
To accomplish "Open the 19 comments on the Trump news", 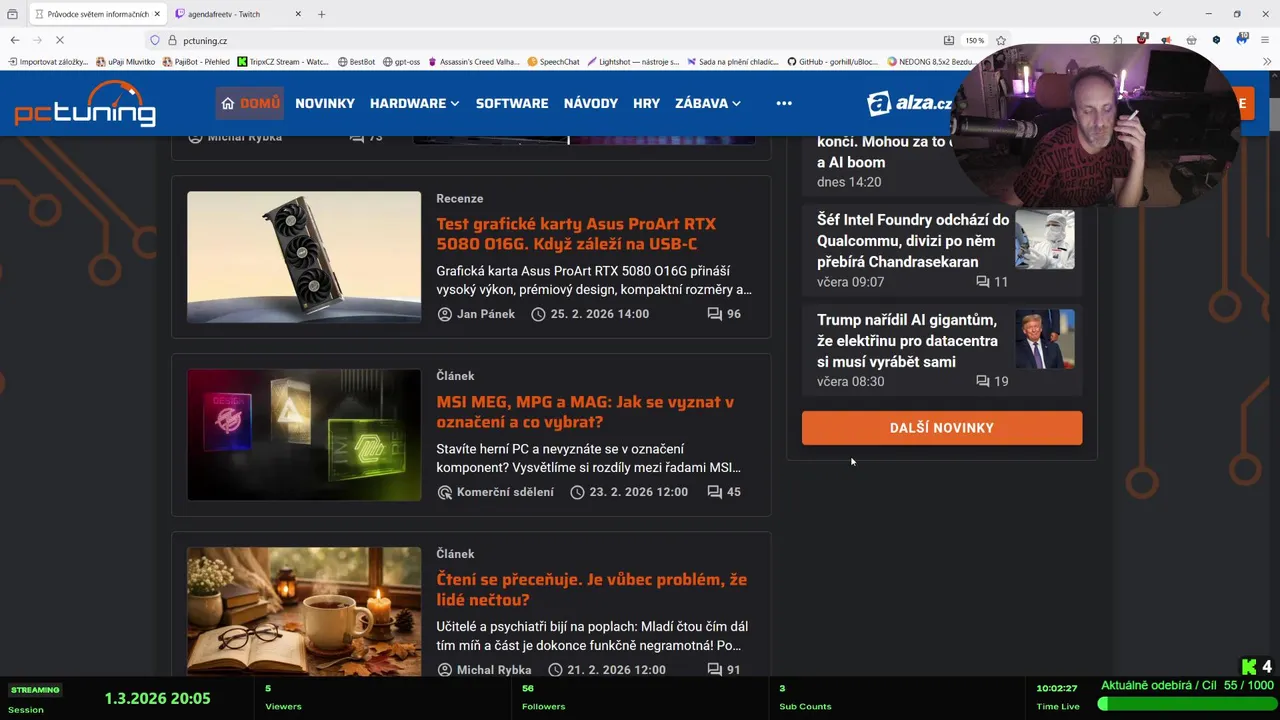I will pos(992,382).
